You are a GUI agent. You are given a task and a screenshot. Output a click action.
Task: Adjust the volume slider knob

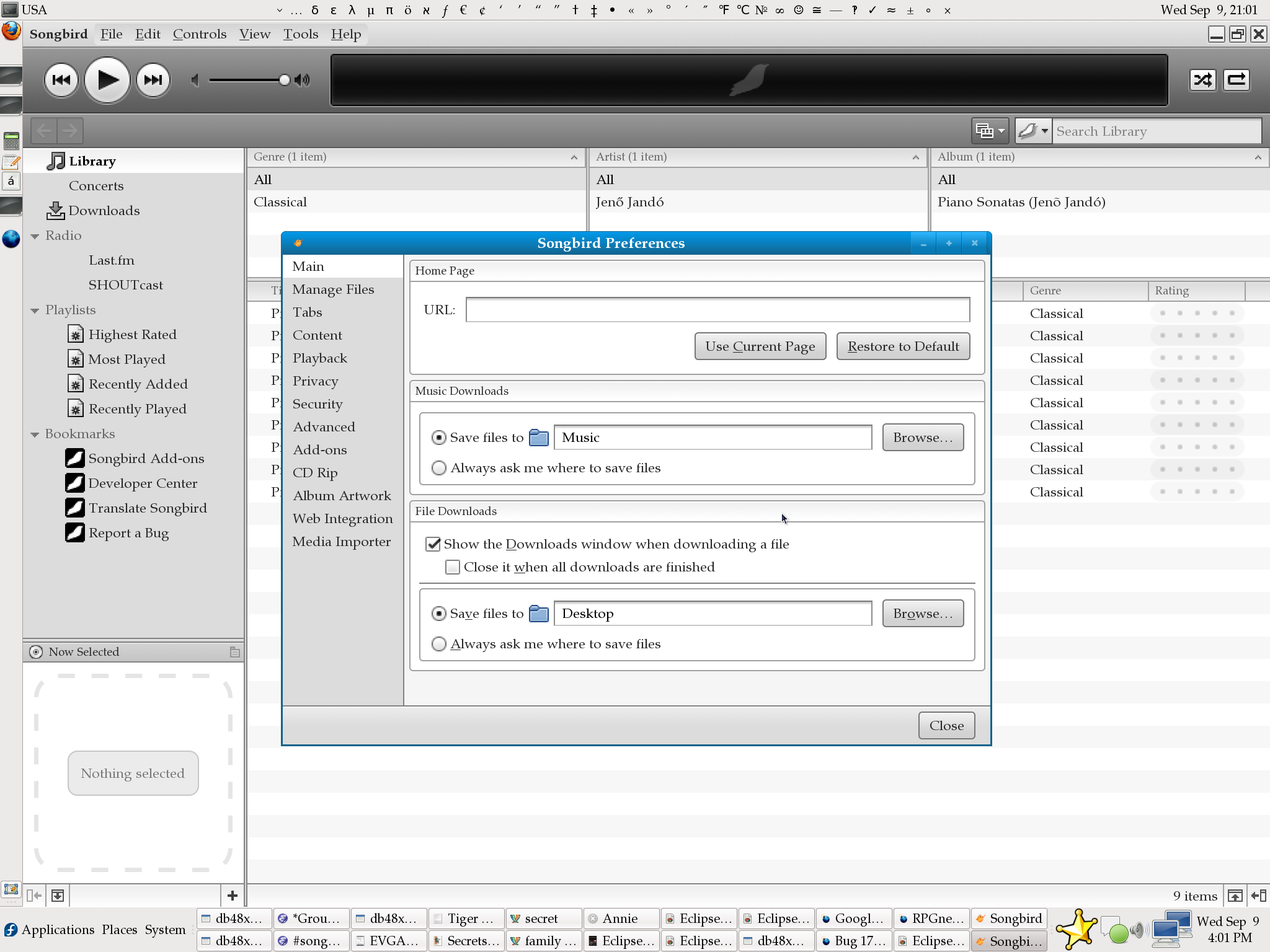pos(284,80)
